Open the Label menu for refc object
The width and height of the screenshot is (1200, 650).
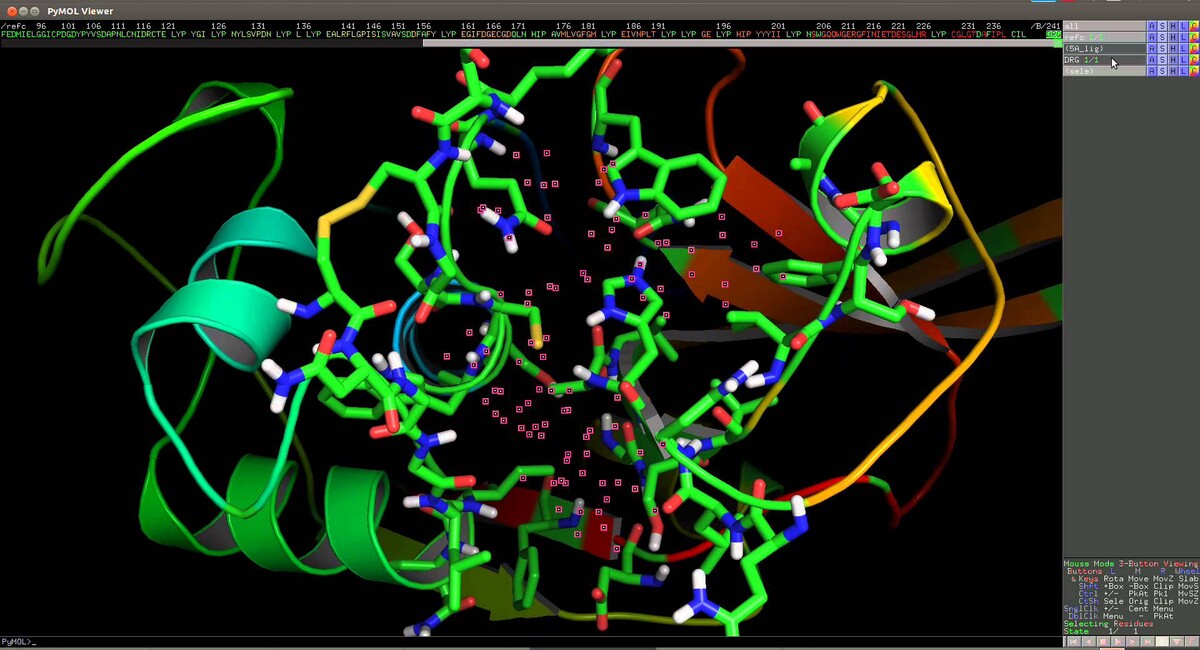pos(1183,37)
